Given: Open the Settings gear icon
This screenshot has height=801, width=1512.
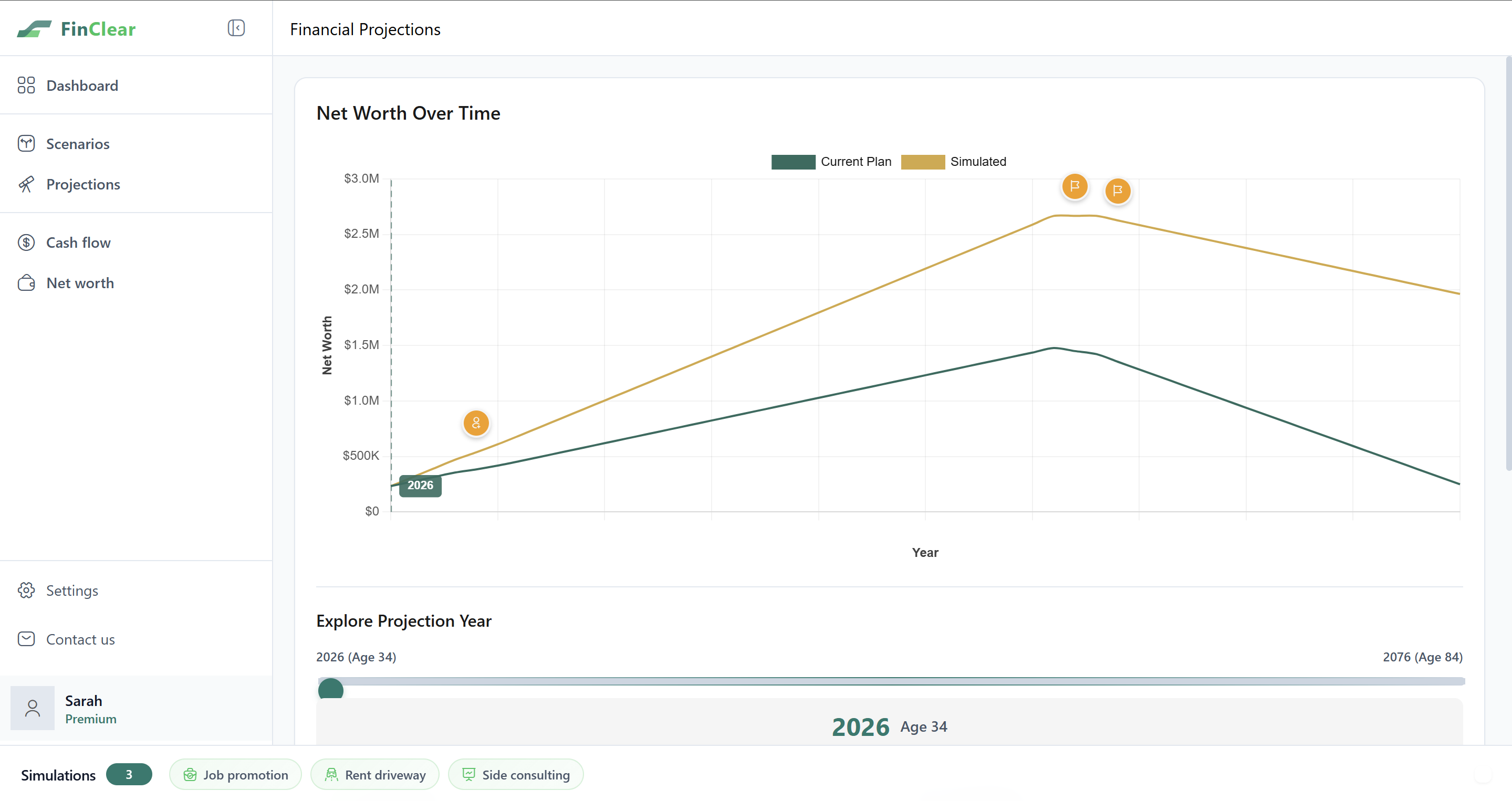Looking at the screenshot, I should pyautogui.click(x=26, y=591).
